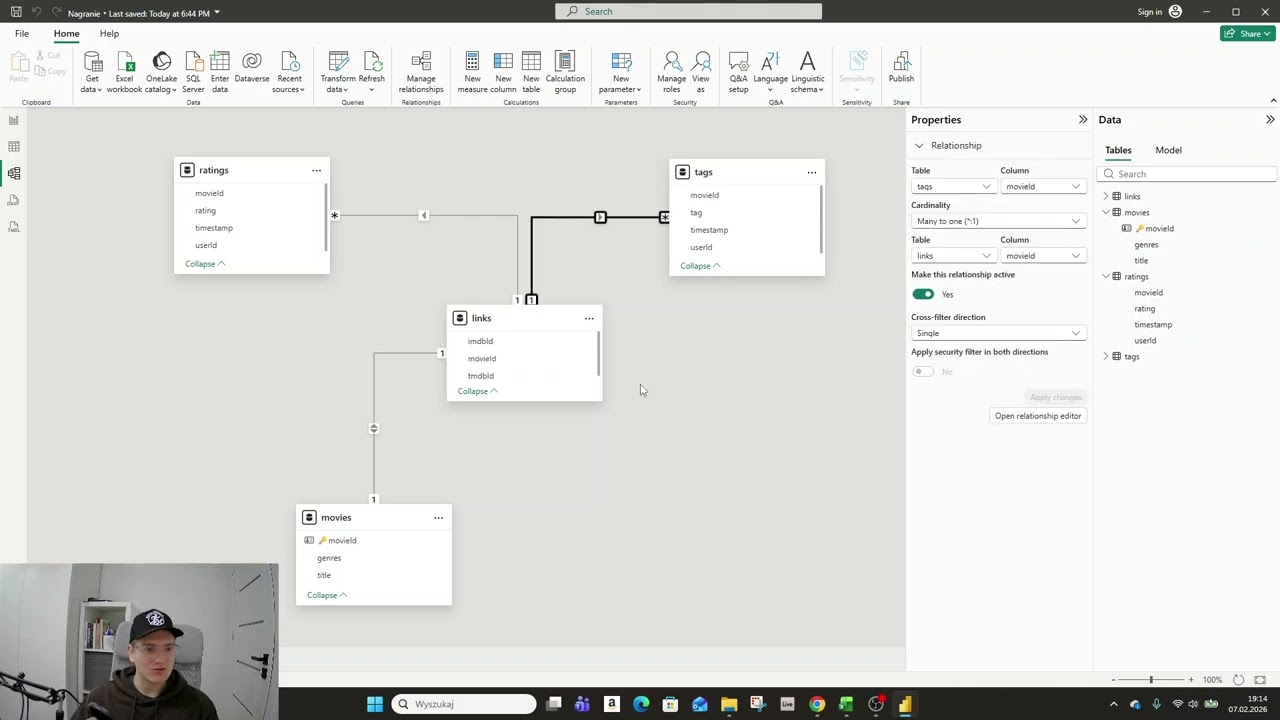Create a New parameter
The image size is (1280, 720).
tap(621, 72)
